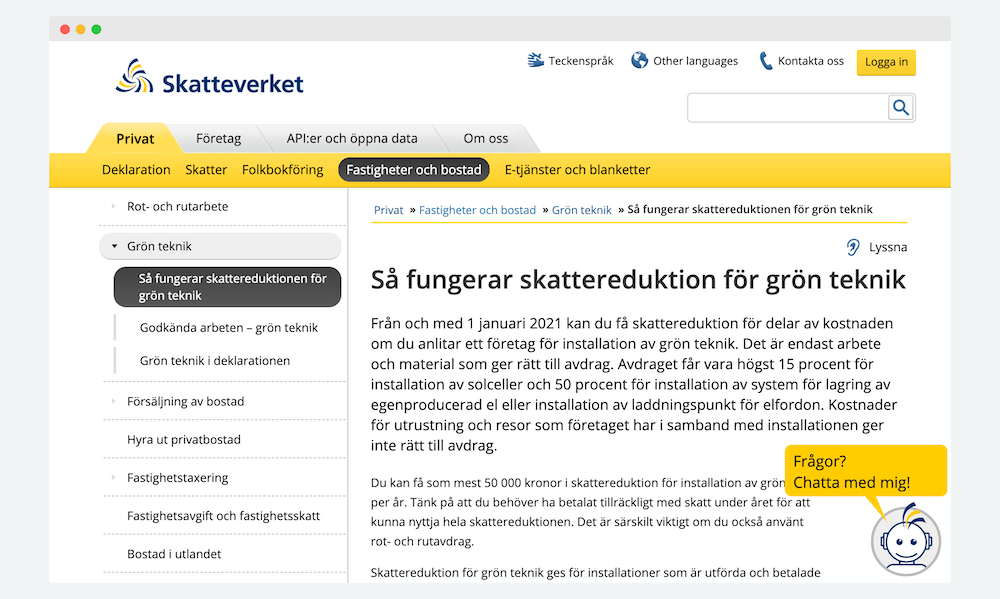Screen dimensions: 1000x599
Task: Open Bostad i utlandet sidebar link
Action: [174, 554]
